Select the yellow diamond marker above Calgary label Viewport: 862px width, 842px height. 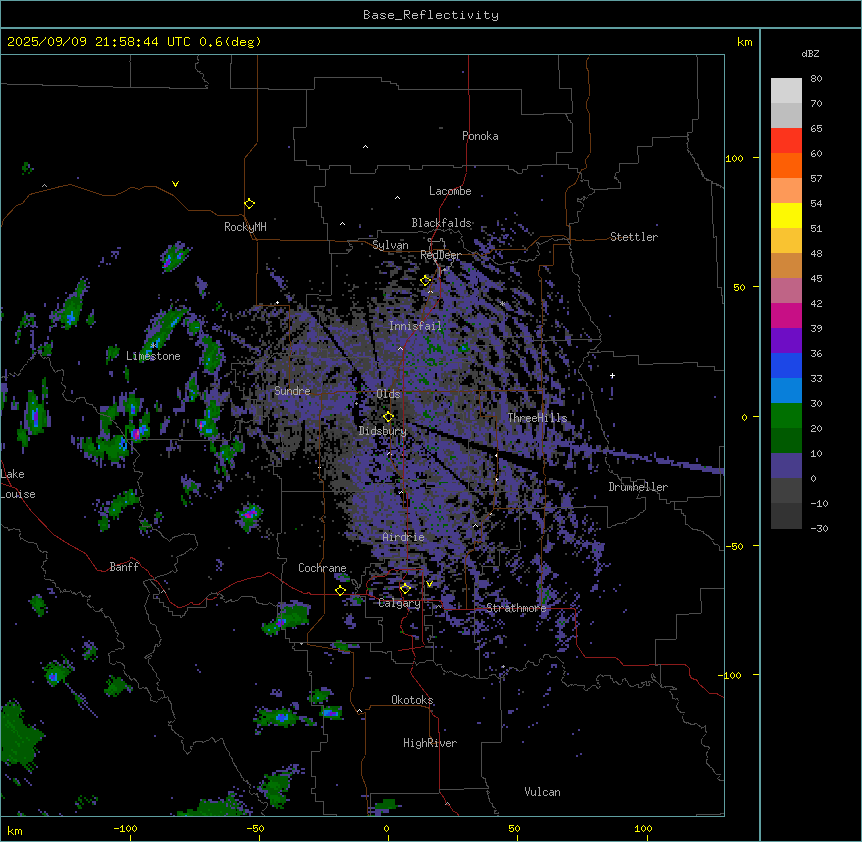[x=405, y=589]
